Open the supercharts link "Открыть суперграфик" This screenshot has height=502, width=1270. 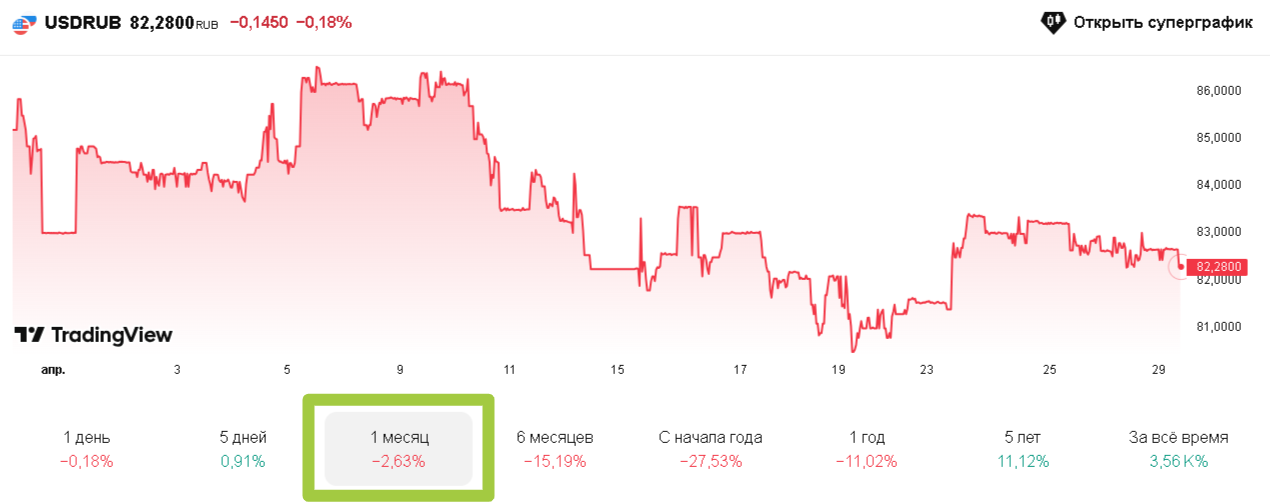point(1162,22)
